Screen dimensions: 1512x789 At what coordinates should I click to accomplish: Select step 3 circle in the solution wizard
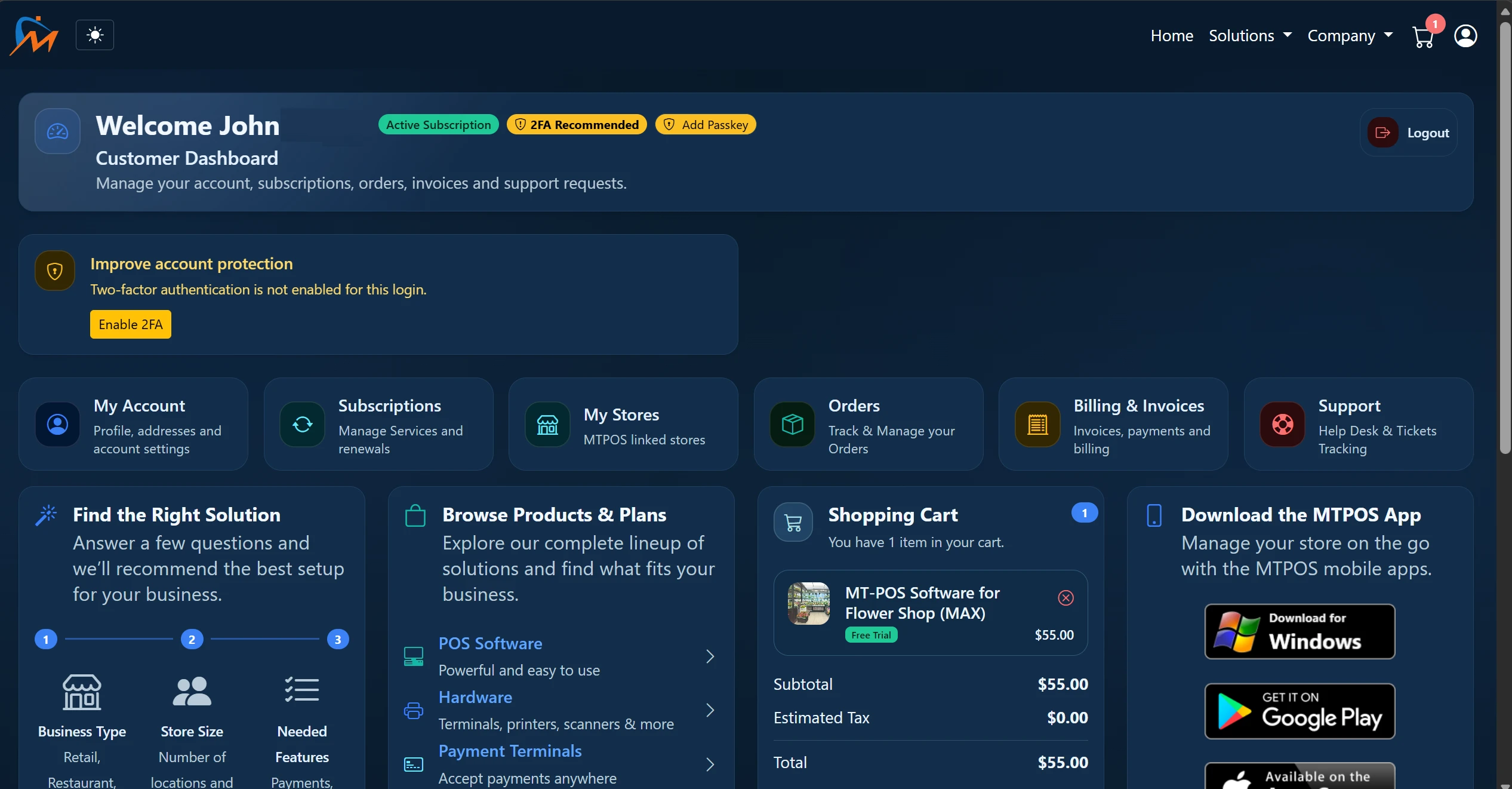[338, 639]
